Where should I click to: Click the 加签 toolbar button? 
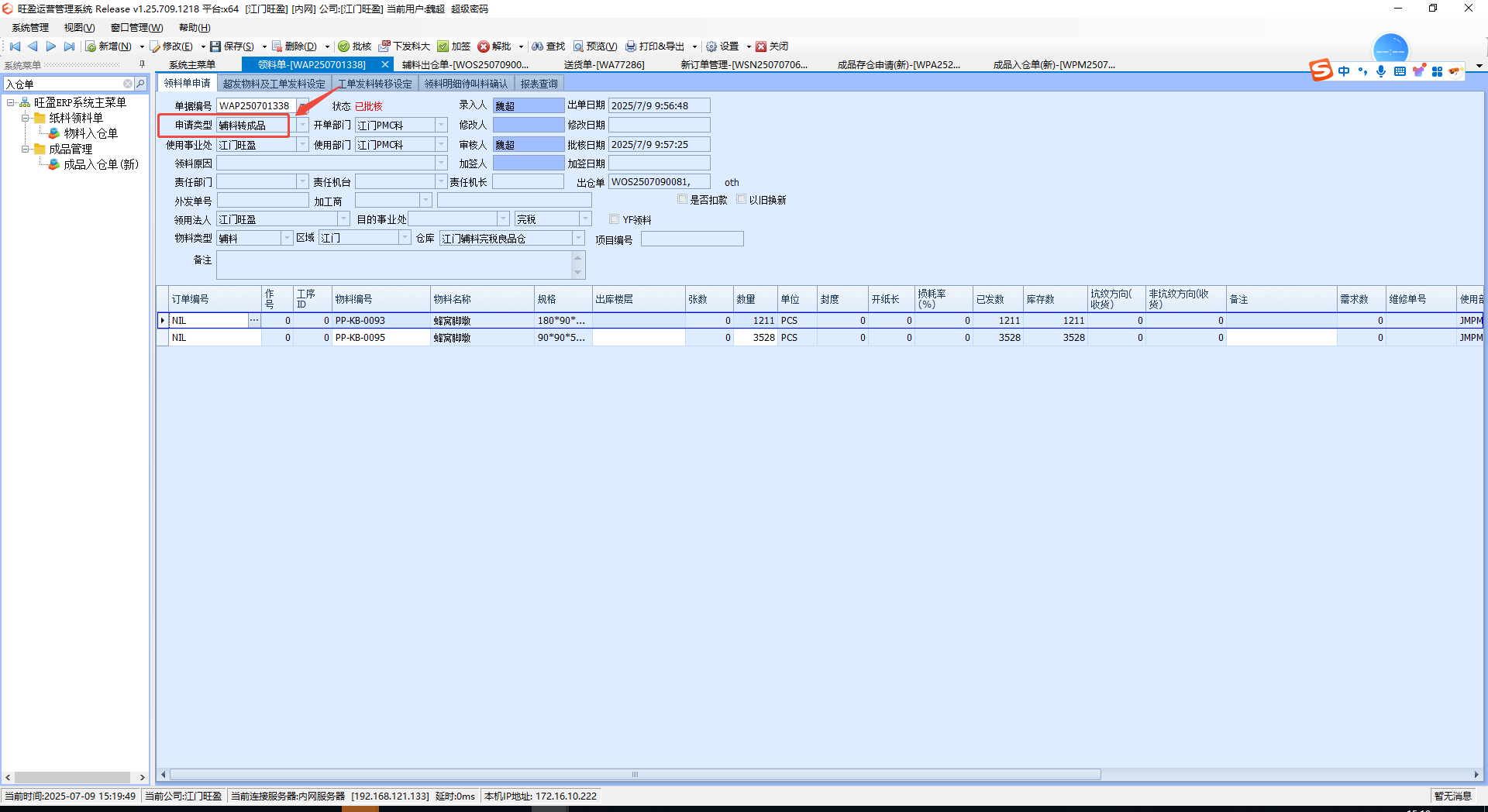454,46
